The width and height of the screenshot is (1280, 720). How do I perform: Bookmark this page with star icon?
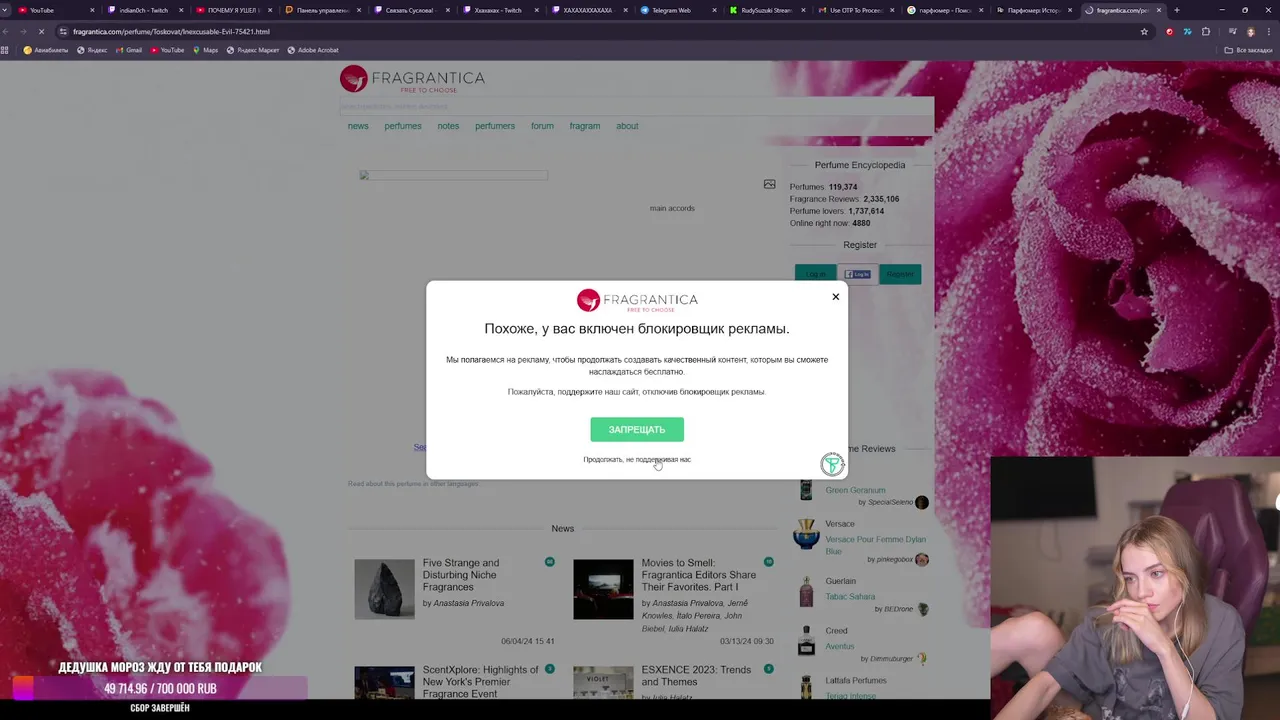point(1144,31)
